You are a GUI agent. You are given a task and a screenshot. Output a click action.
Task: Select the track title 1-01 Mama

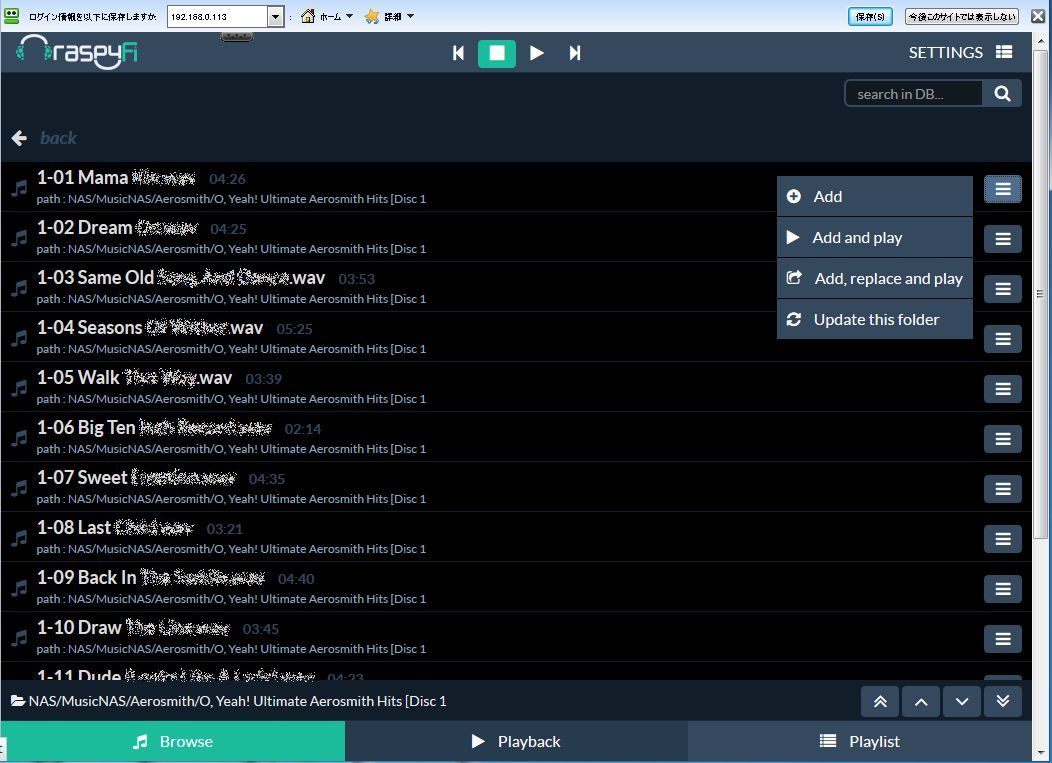click(x=116, y=178)
